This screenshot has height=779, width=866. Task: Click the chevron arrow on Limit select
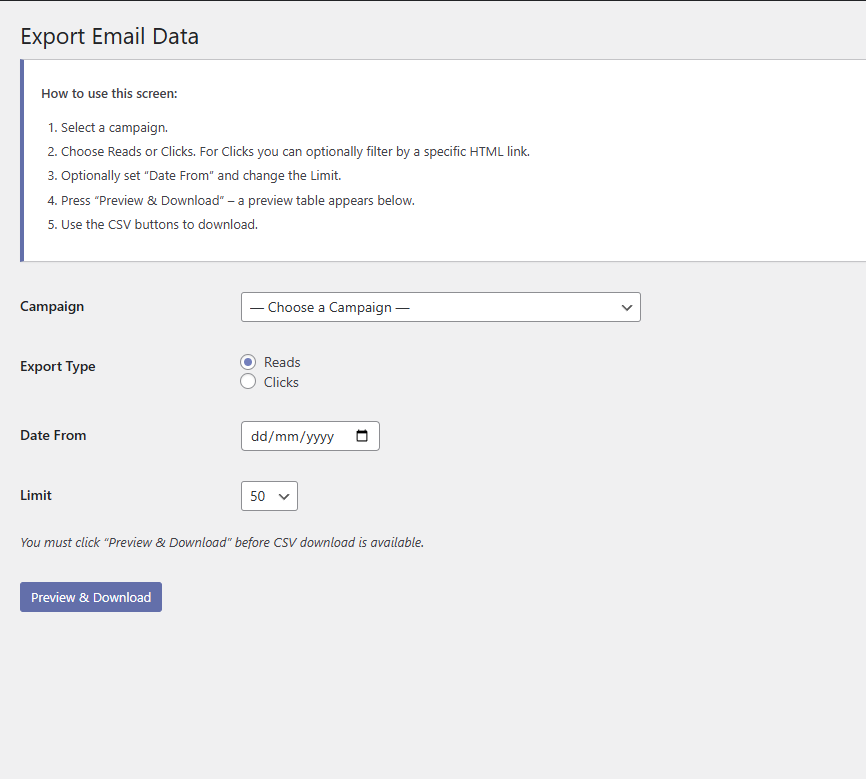pos(283,496)
